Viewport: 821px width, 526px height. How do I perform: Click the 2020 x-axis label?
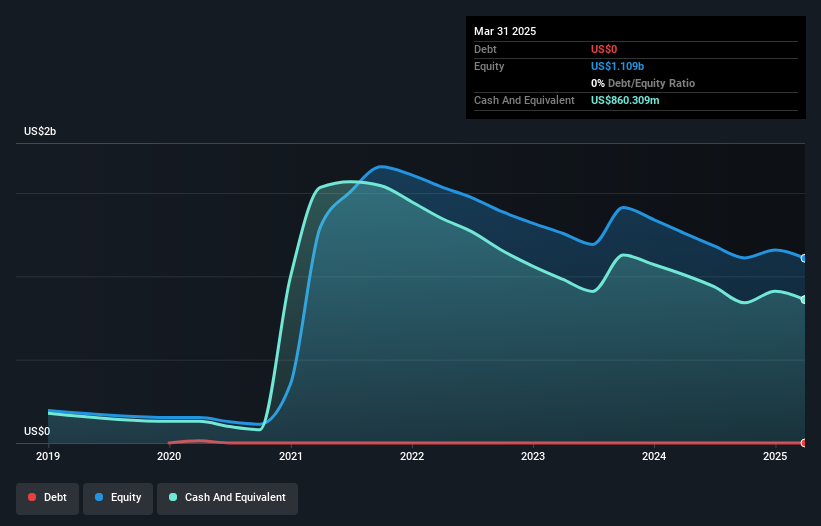point(169,456)
